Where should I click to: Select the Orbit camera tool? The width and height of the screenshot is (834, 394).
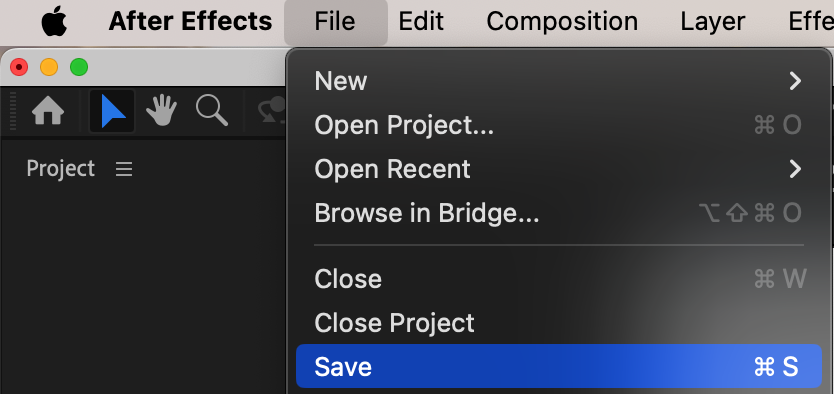(x=271, y=112)
